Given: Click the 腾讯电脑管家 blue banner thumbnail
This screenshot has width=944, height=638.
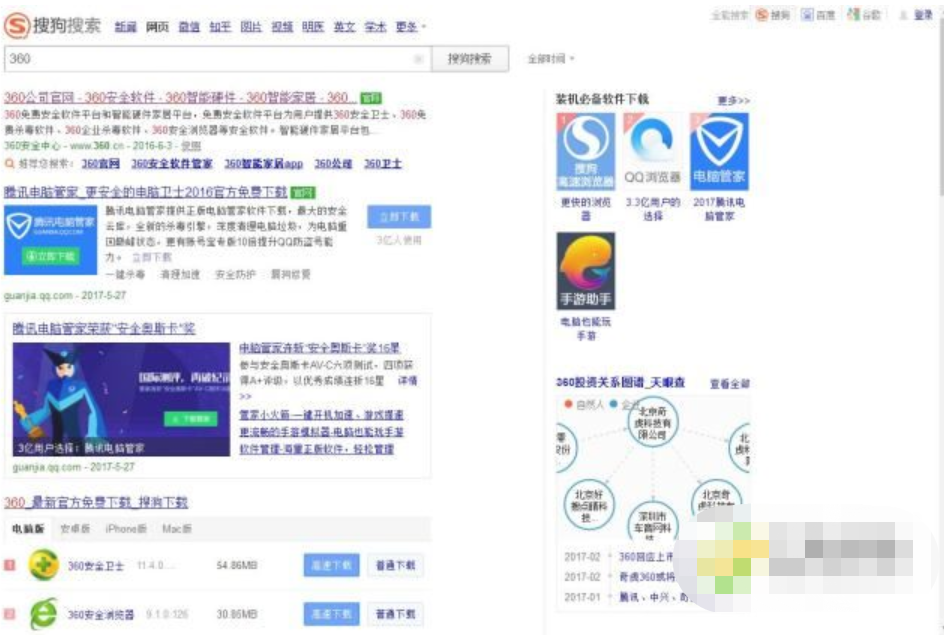Looking at the screenshot, I should pyautogui.click(x=51, y=240).
